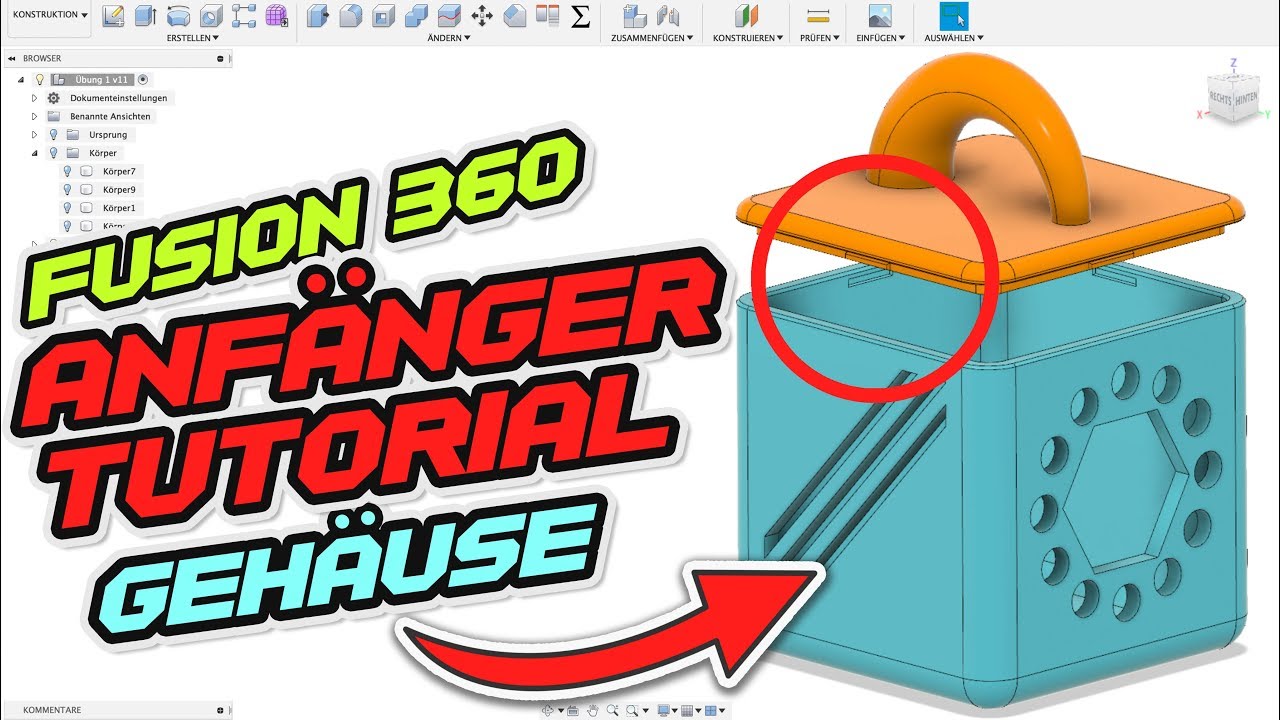The image size is (1280, 720).
Task: Expand the Benannte Ansichten node
Action: click(34, 116)
